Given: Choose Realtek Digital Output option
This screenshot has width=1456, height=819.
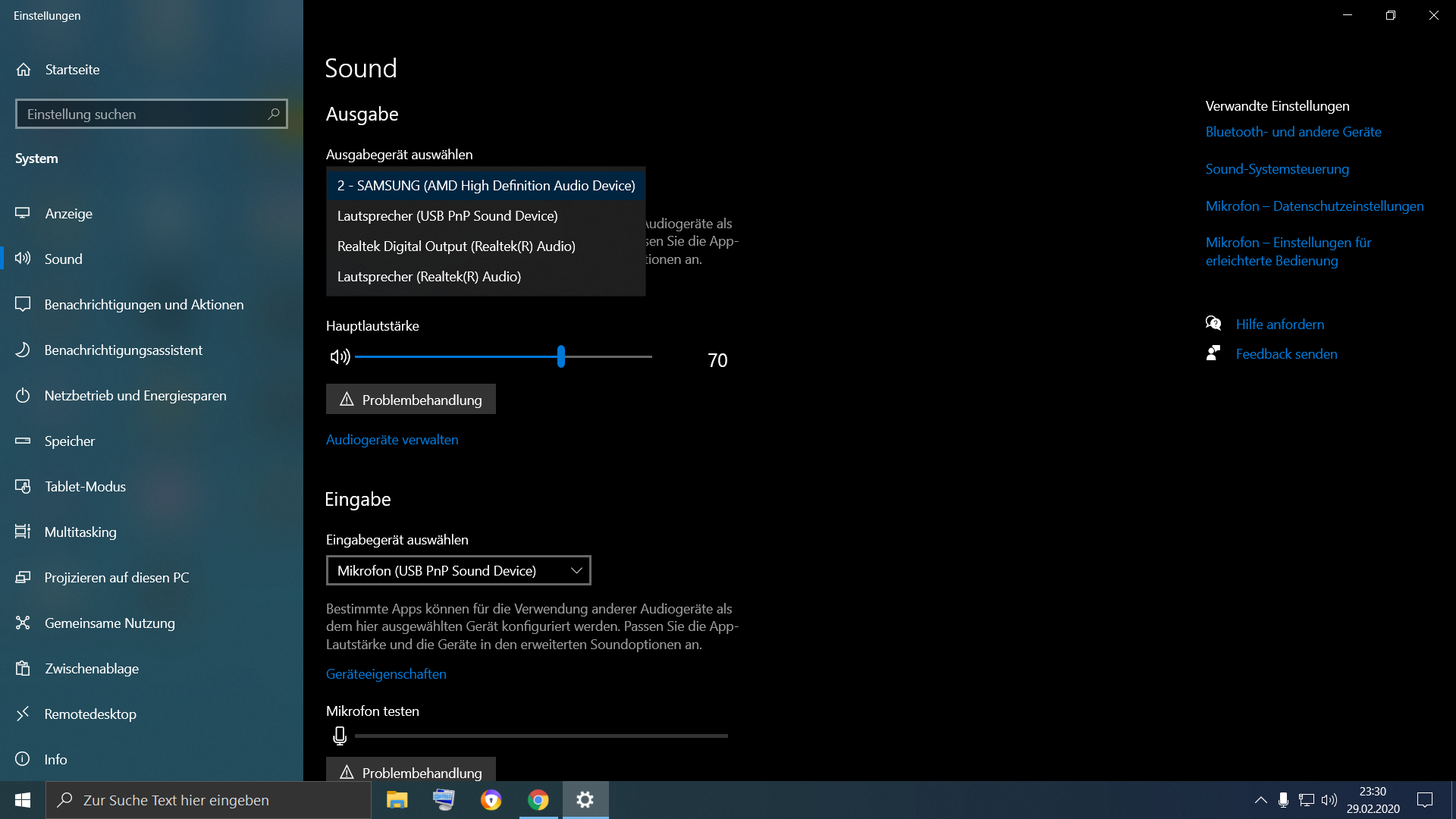Looking at the screenshot, I should point(456,246).
